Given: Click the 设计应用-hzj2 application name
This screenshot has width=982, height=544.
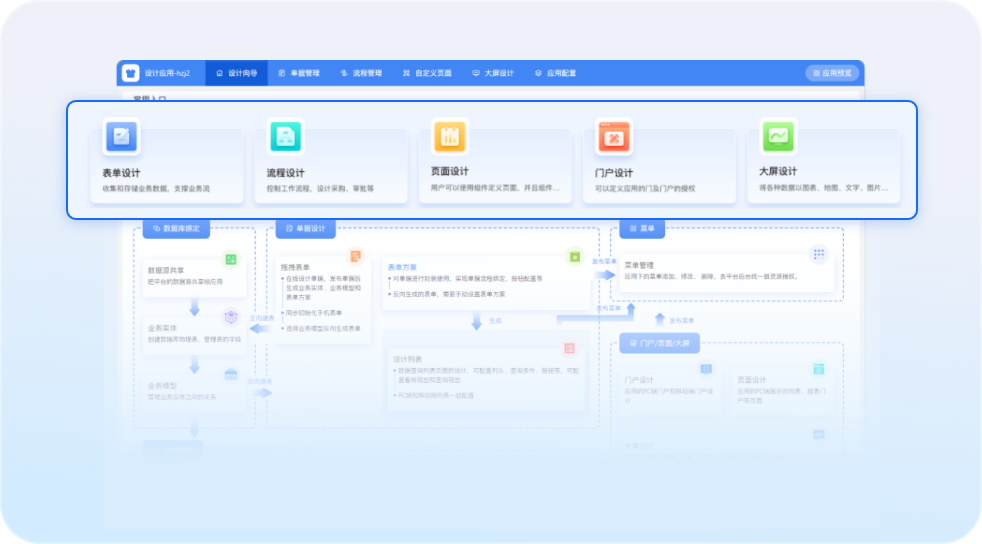Looking at the screenshot, I should click(x=167, y=73).
